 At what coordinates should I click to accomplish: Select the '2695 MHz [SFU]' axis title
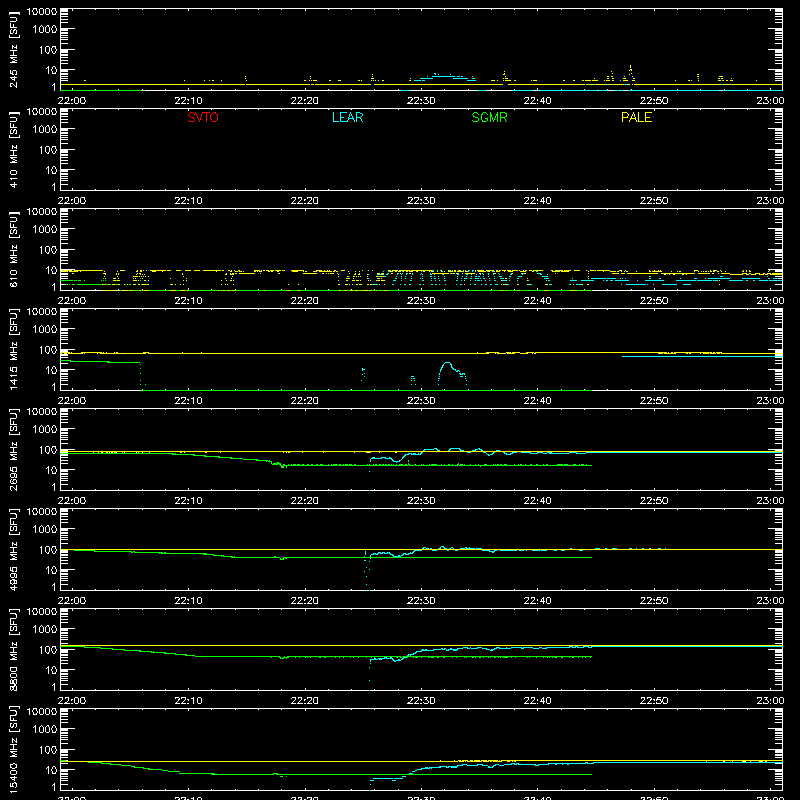tap(13, 449)
